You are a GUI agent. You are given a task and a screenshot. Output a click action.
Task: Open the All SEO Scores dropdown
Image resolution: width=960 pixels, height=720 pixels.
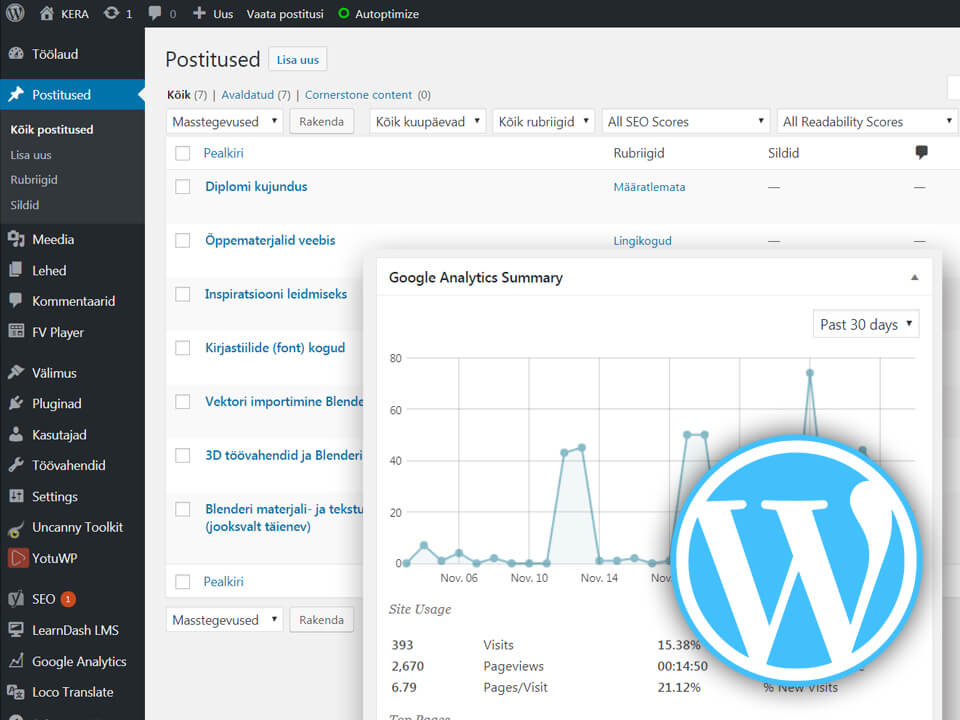(685, 121)
